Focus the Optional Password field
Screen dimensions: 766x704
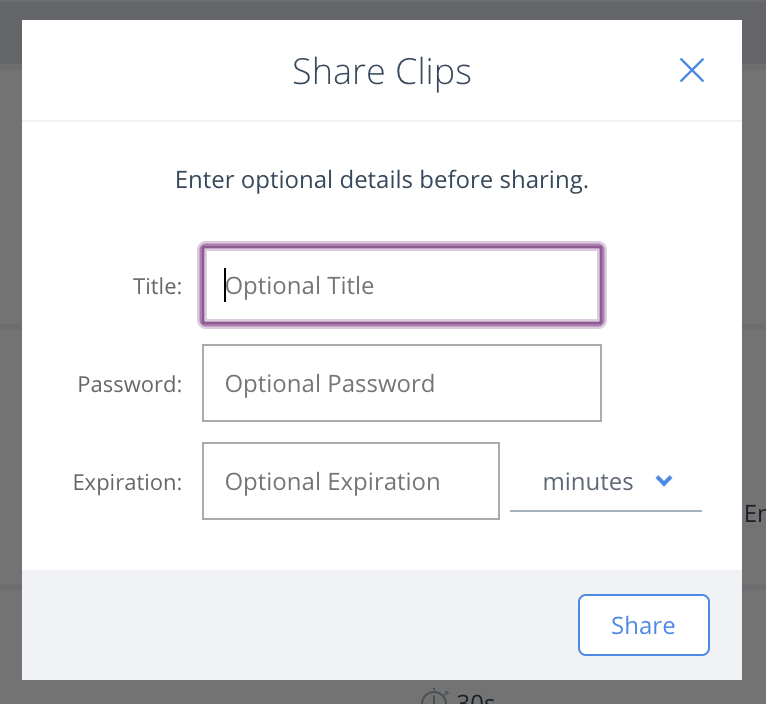coord(402,383)
